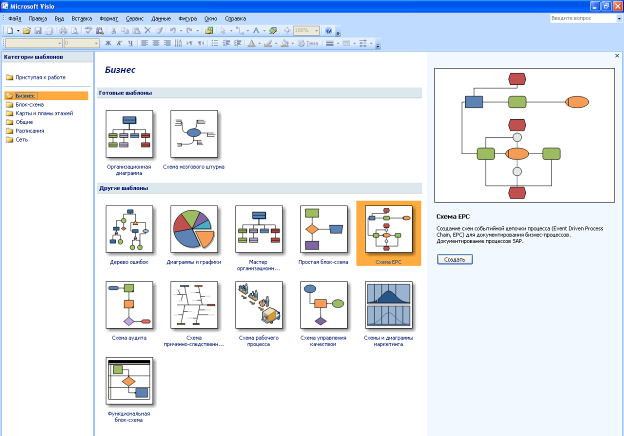Open the Undo history dropdown arrow
Viewport: 624px width, 436px height.
tap(181, 31)
